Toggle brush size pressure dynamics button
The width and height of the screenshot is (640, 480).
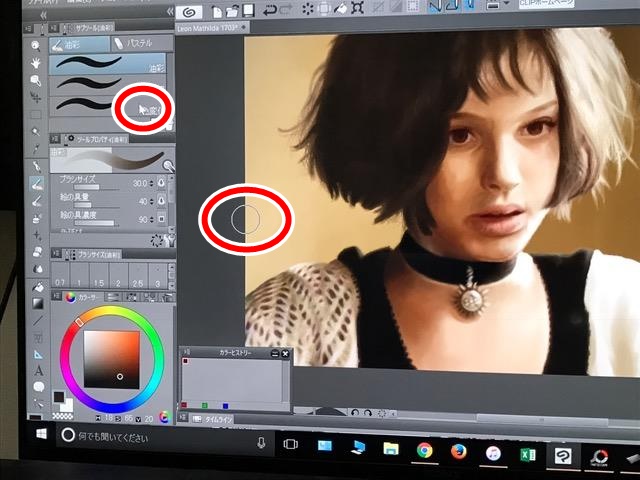(x=161, y=183)
